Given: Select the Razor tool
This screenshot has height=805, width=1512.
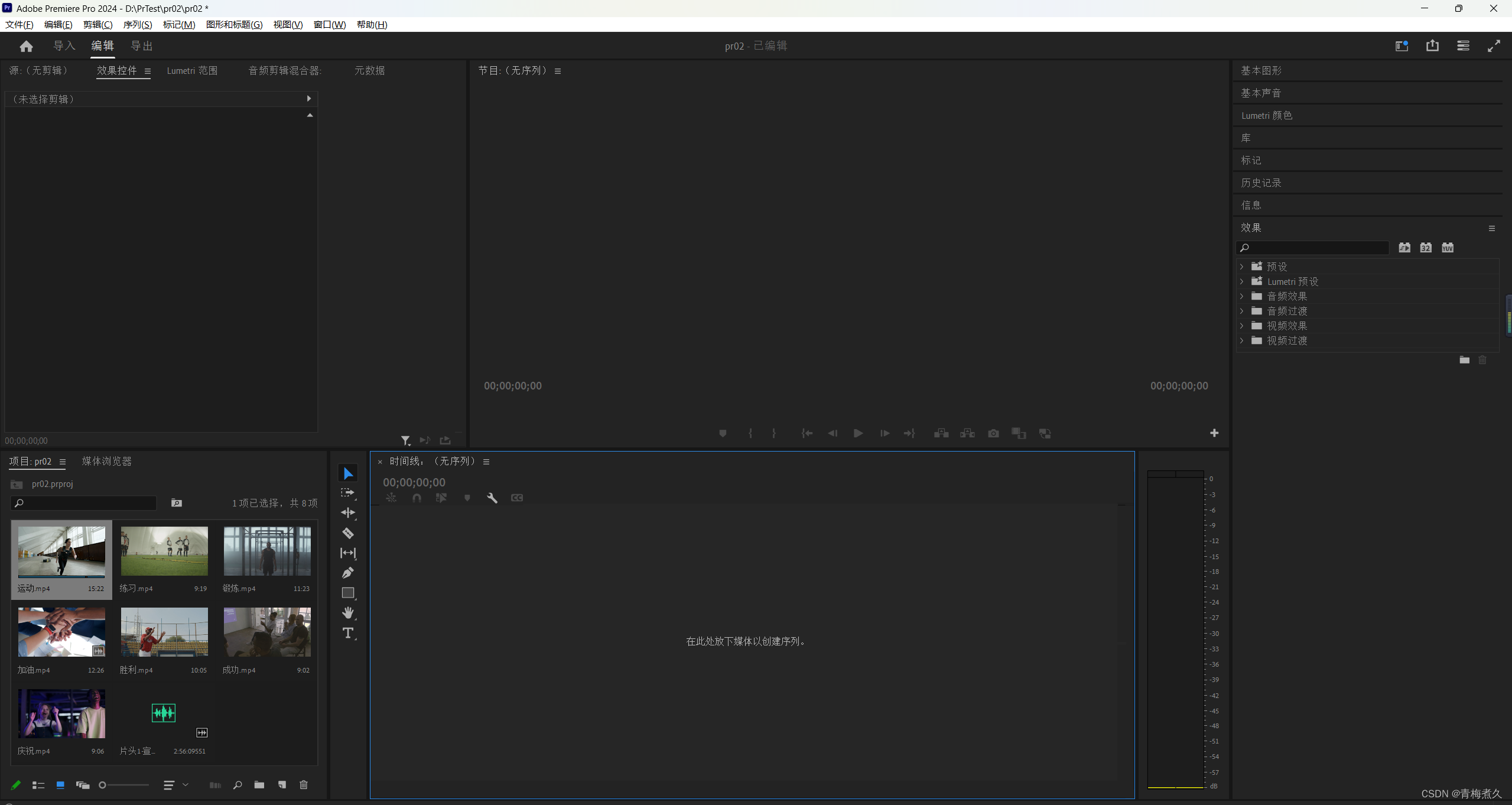Looking at the screenshot, I should tap(348, 533).
